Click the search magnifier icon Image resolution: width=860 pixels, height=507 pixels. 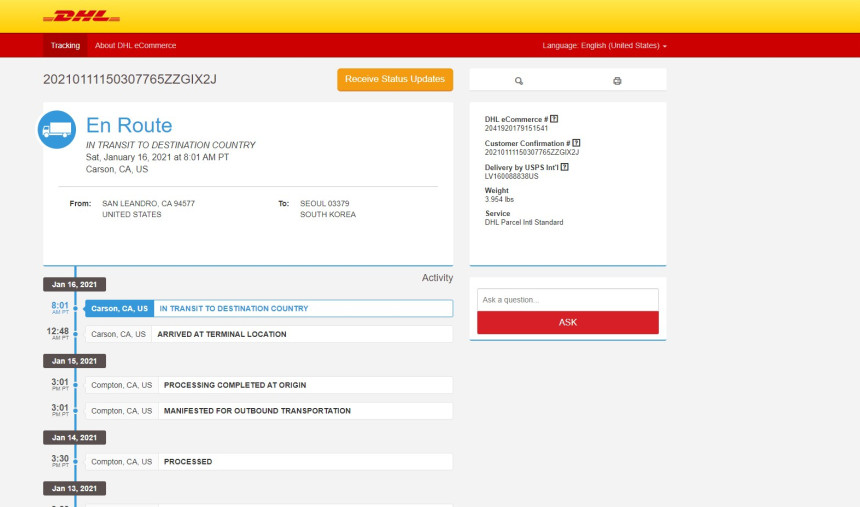click(519, 81)
